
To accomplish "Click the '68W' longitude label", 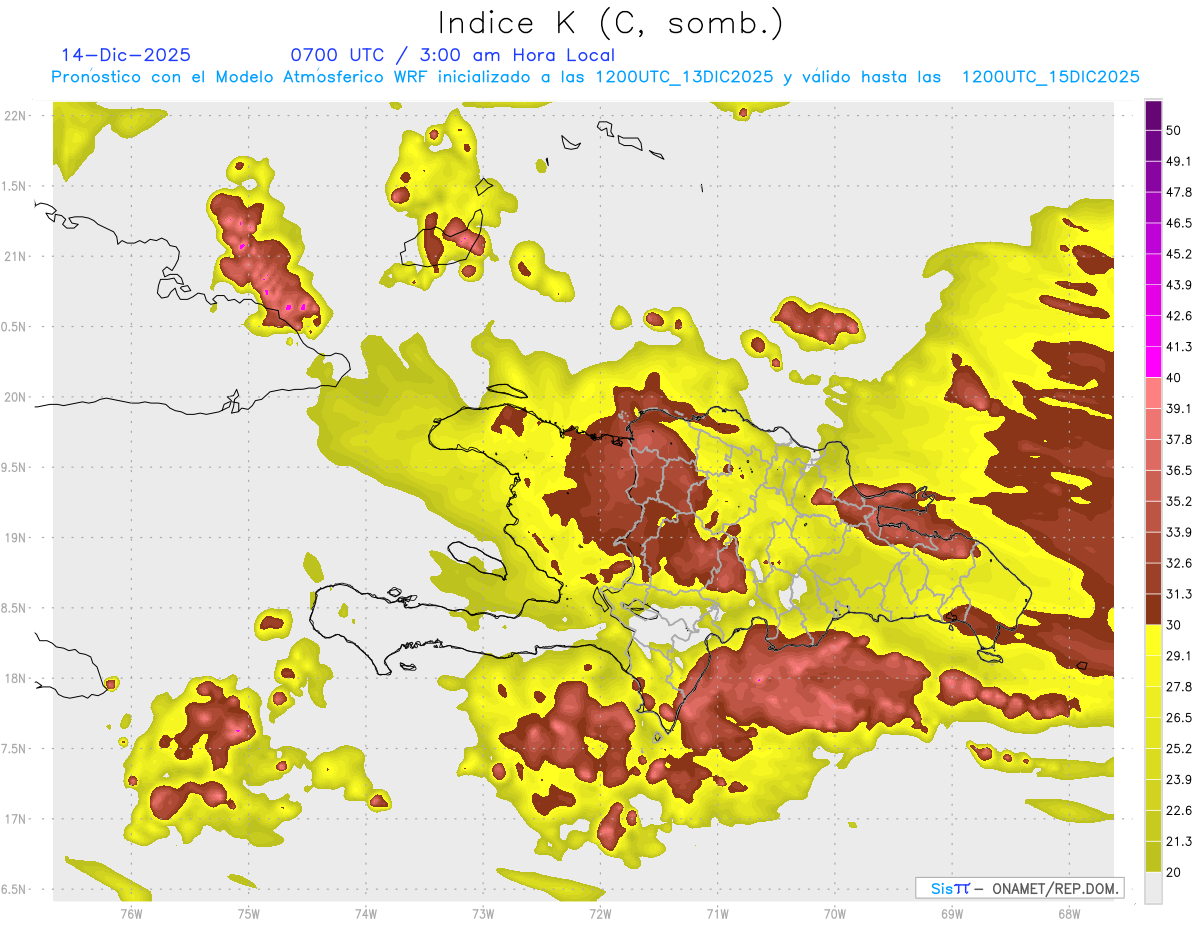I will pos(1068,913).
